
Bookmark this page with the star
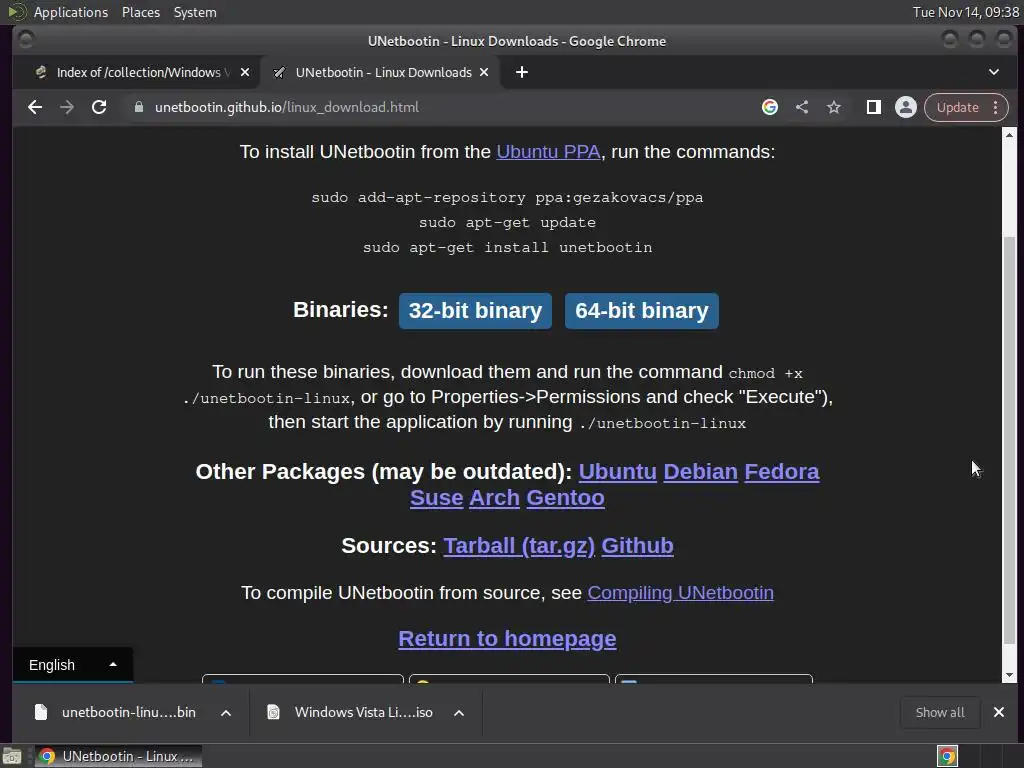pyautogui.click(x=834, y=107)
